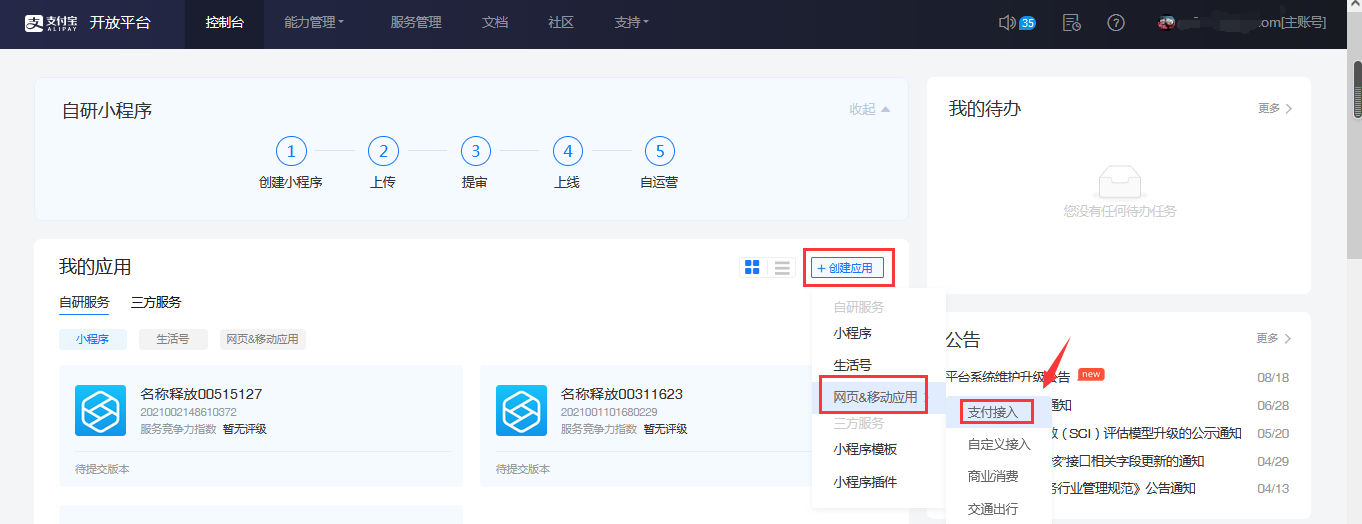Click the account avatar in header
This screenshot has height=524, width=1362.
click(1166, 23)
